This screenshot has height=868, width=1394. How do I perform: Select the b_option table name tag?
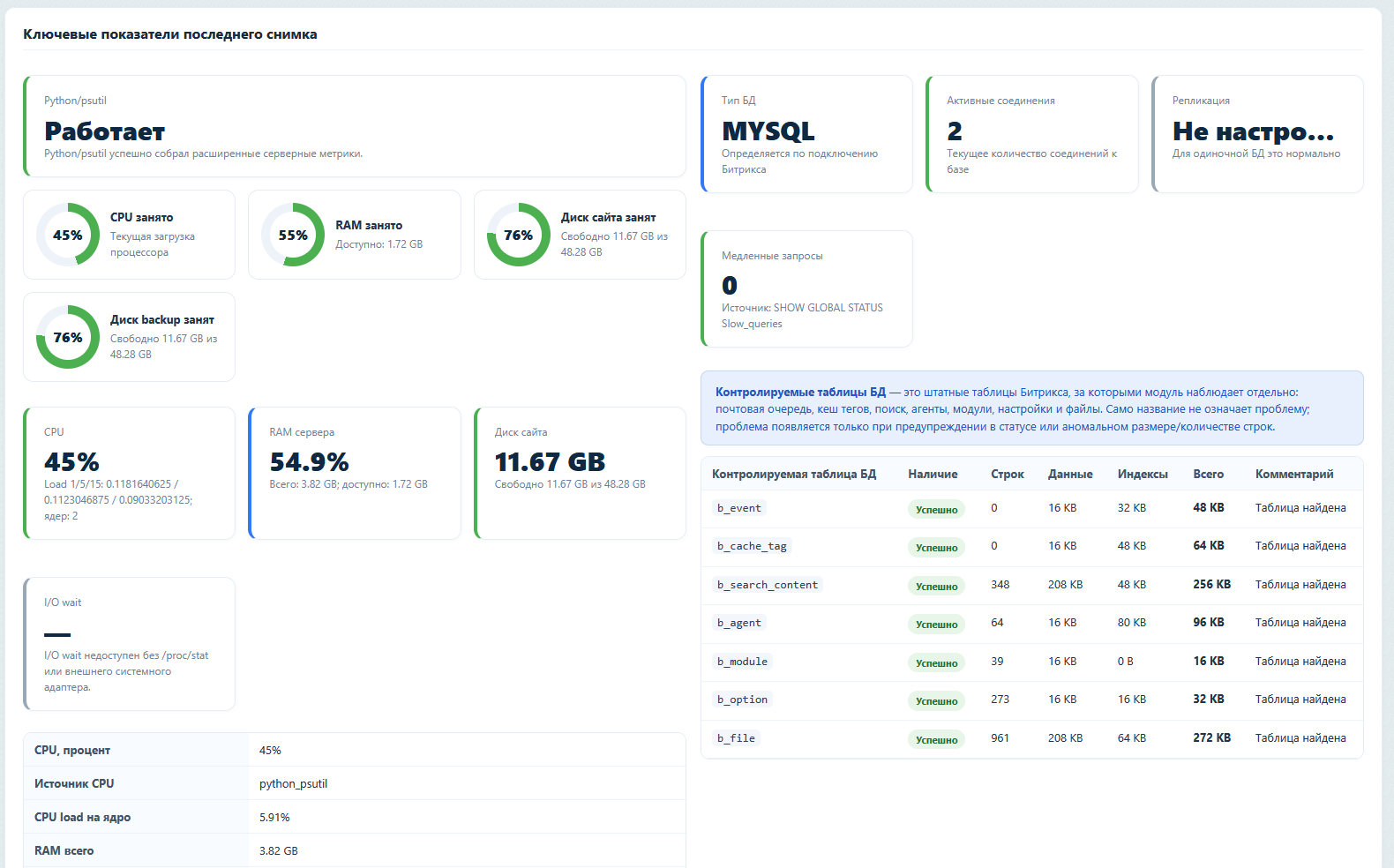(742, 700)
